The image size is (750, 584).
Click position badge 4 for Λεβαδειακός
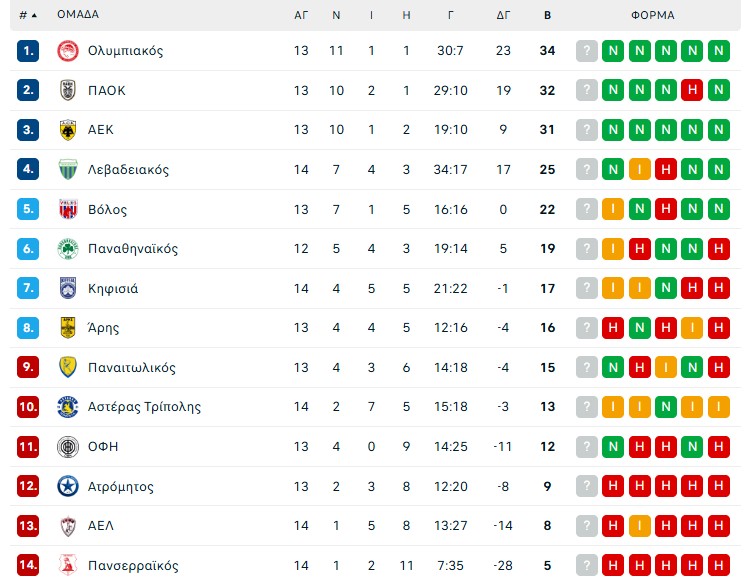coord(28,170)
